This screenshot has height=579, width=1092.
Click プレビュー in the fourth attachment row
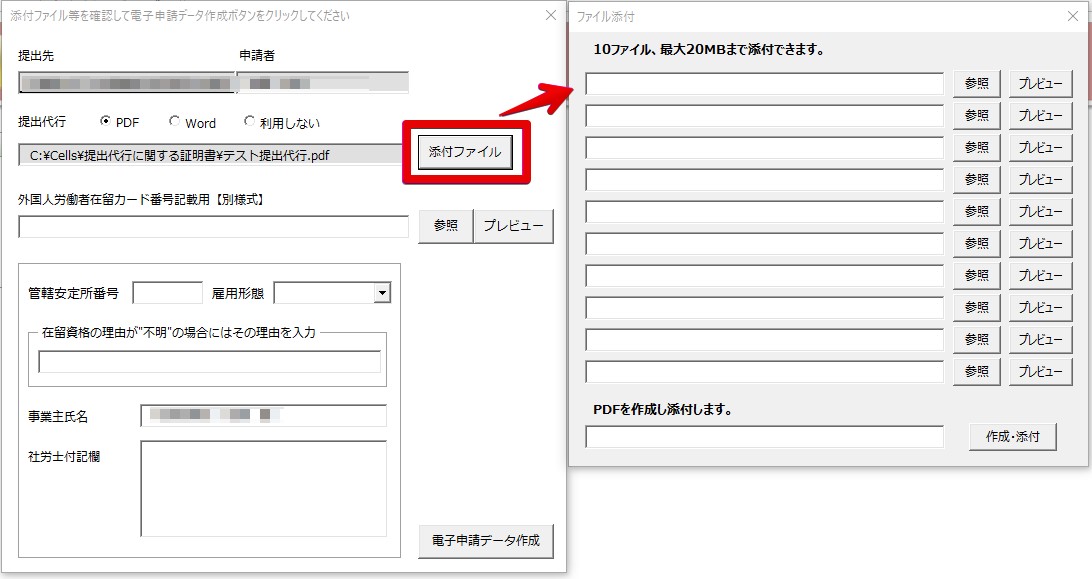[x=1040, y=180]
